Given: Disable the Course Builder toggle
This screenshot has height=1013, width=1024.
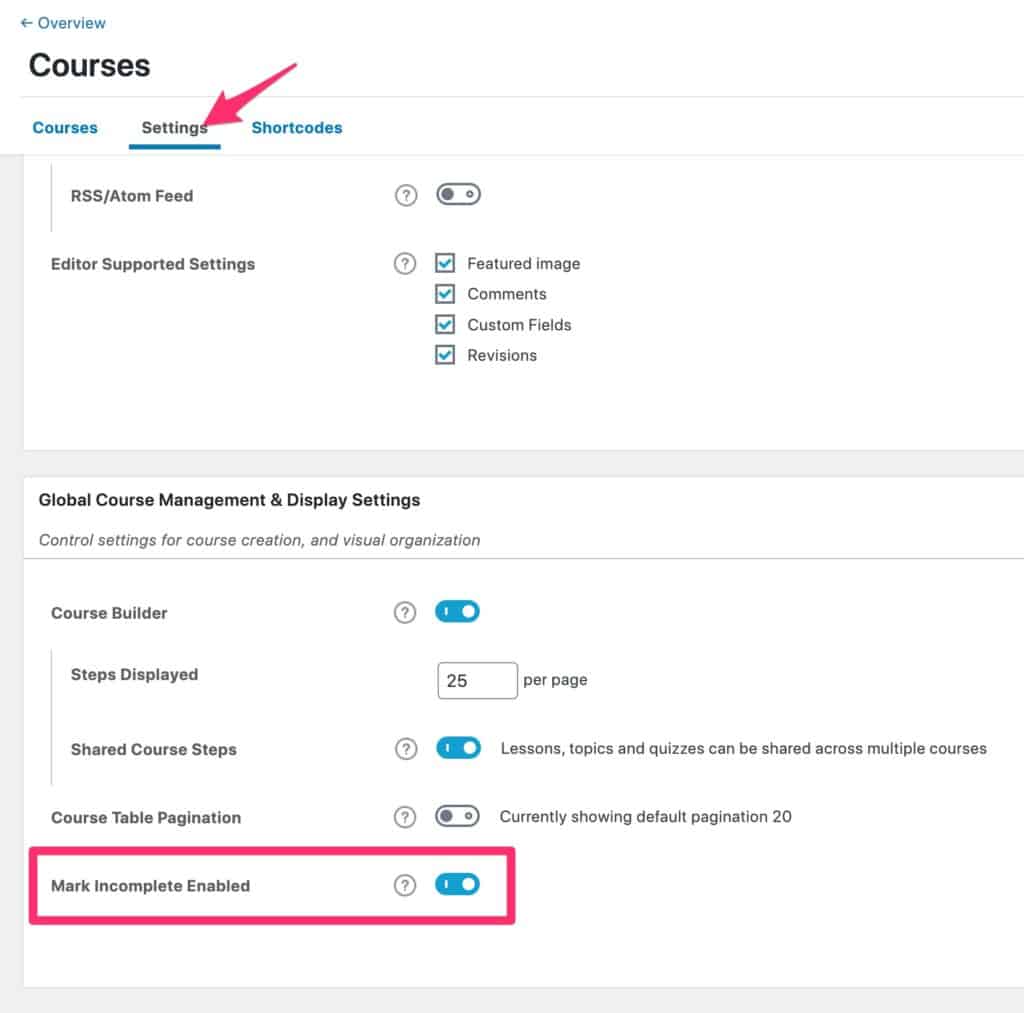Looking at the screenshot, I should click(x=457, y=611).
